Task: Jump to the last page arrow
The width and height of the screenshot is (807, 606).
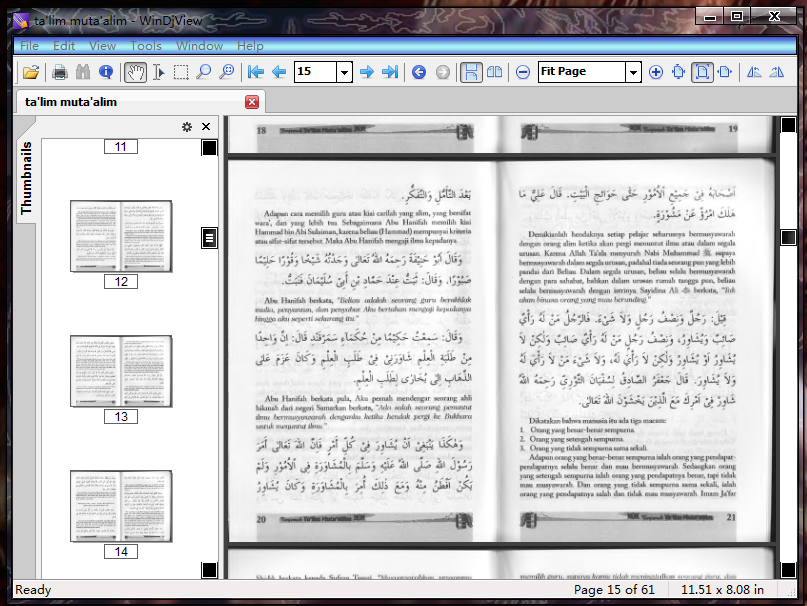Action: (390, 72)
